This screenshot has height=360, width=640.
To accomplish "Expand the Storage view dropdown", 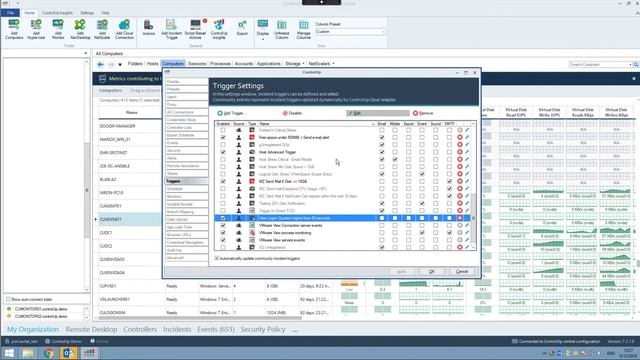I will (304, 64).
